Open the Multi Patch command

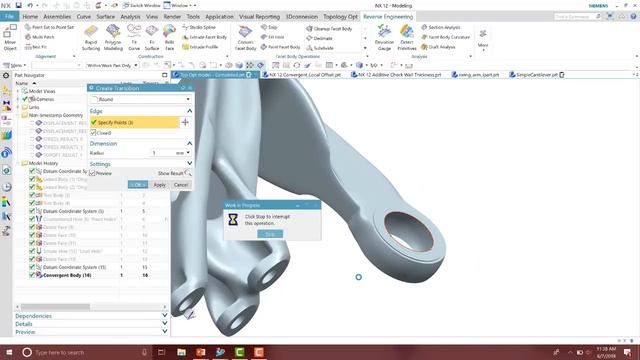click(40, 37)
